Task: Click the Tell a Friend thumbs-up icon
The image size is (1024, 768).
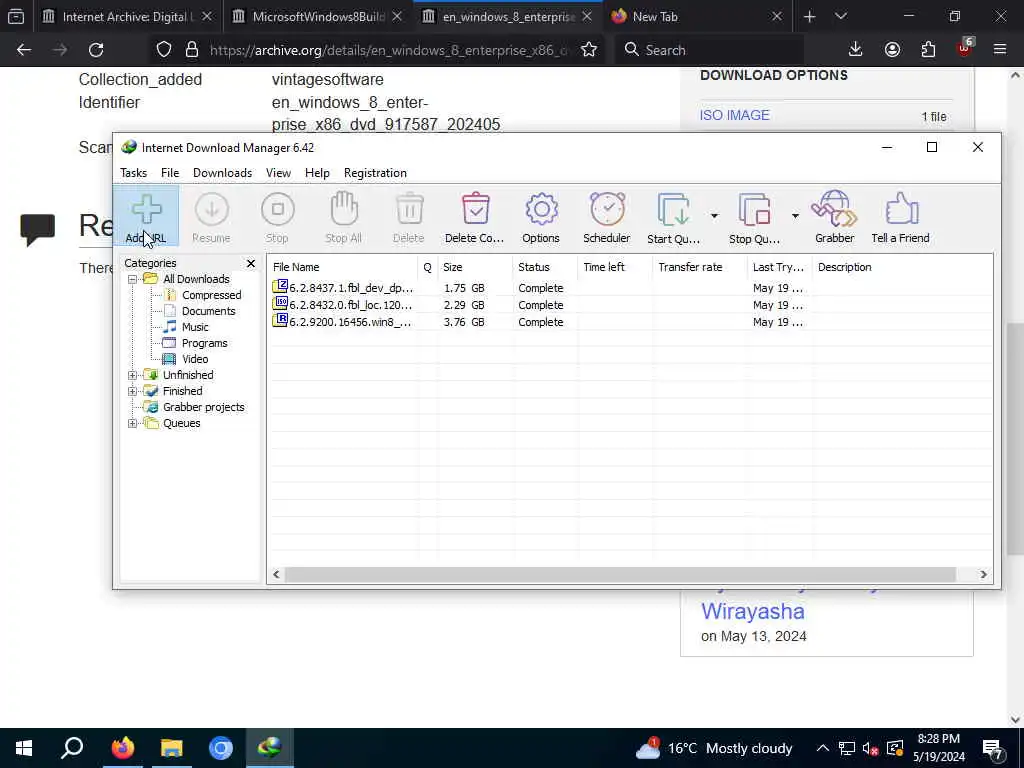Action: coord(901,217)
